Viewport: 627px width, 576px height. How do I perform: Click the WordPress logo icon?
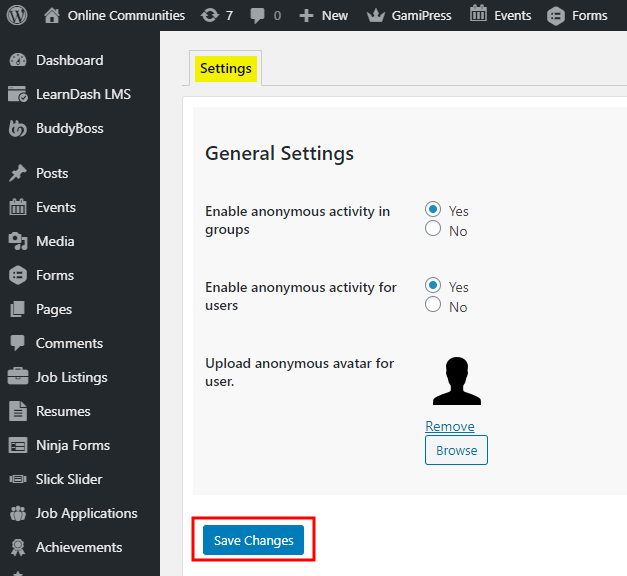(x=19, y=15)
